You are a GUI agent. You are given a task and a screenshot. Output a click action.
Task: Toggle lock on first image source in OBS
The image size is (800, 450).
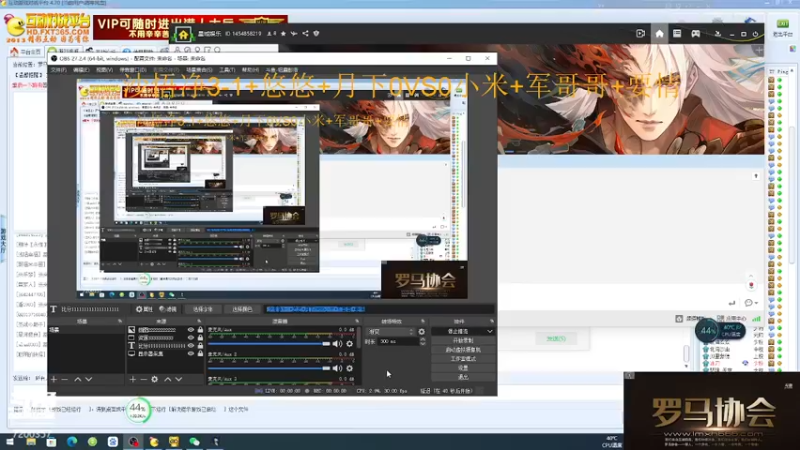pos(200,330)
